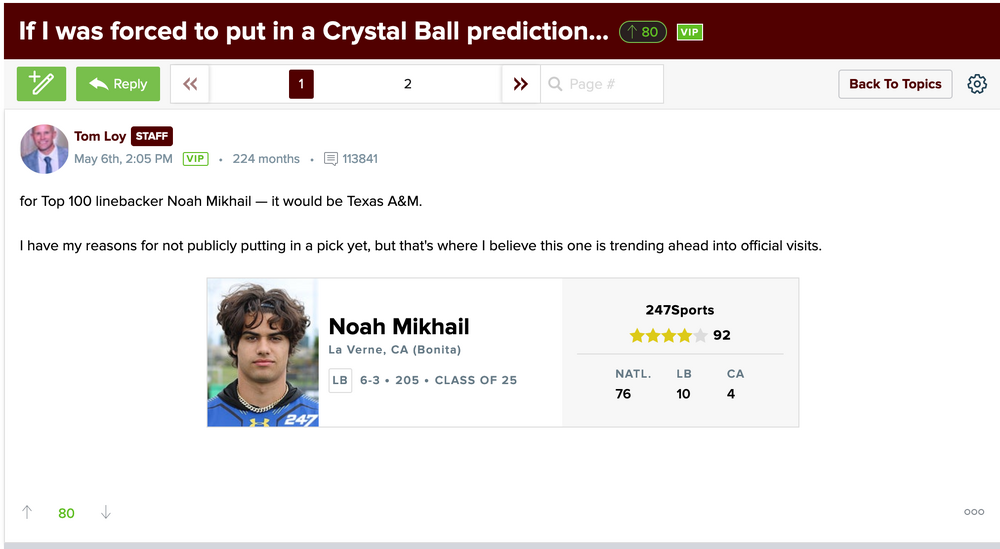Click the 247Sports star rating
1000x549 pixels.
(x=668, y=336)
